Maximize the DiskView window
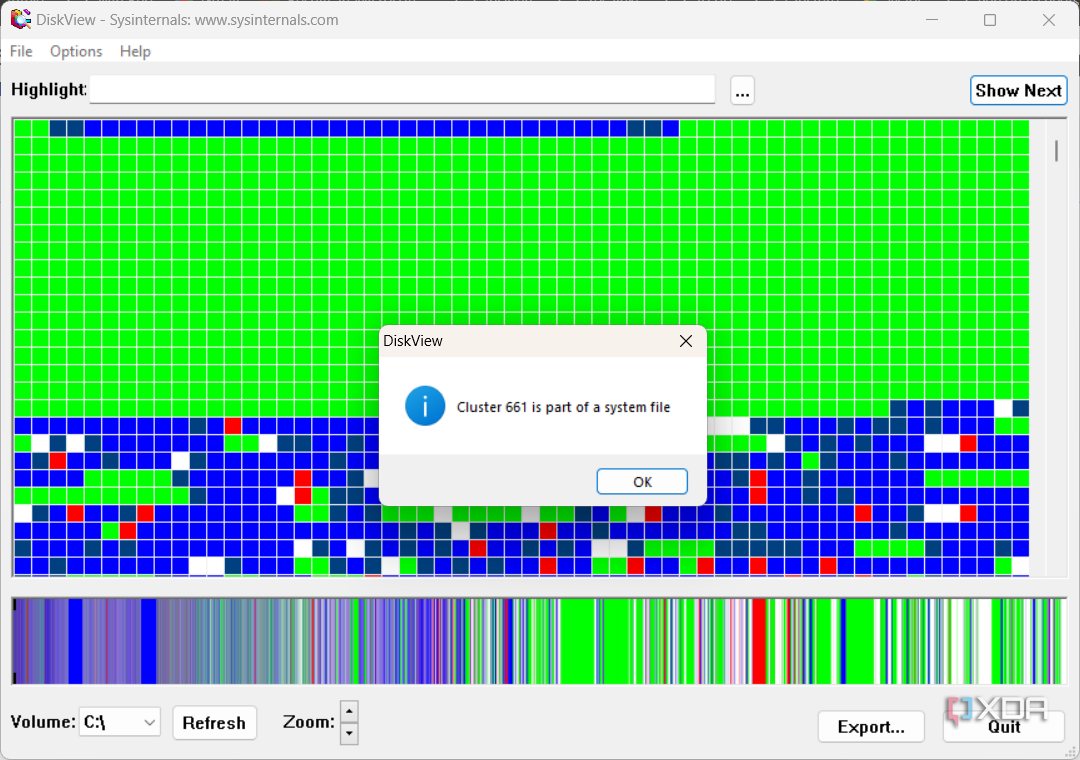Image resolution: width=1080 pixels, height=760 pixels. pos(990,20)
